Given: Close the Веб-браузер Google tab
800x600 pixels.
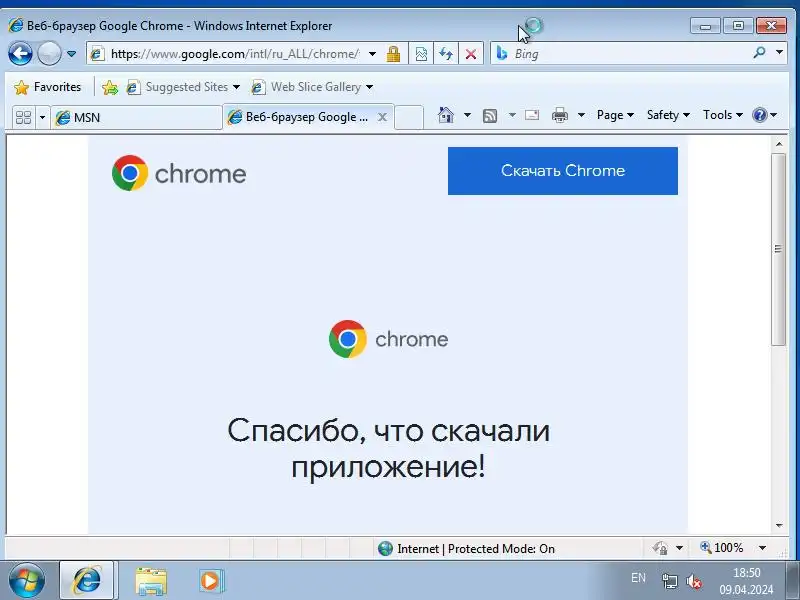Looking at the screenshot, I should tap(382, 117).
